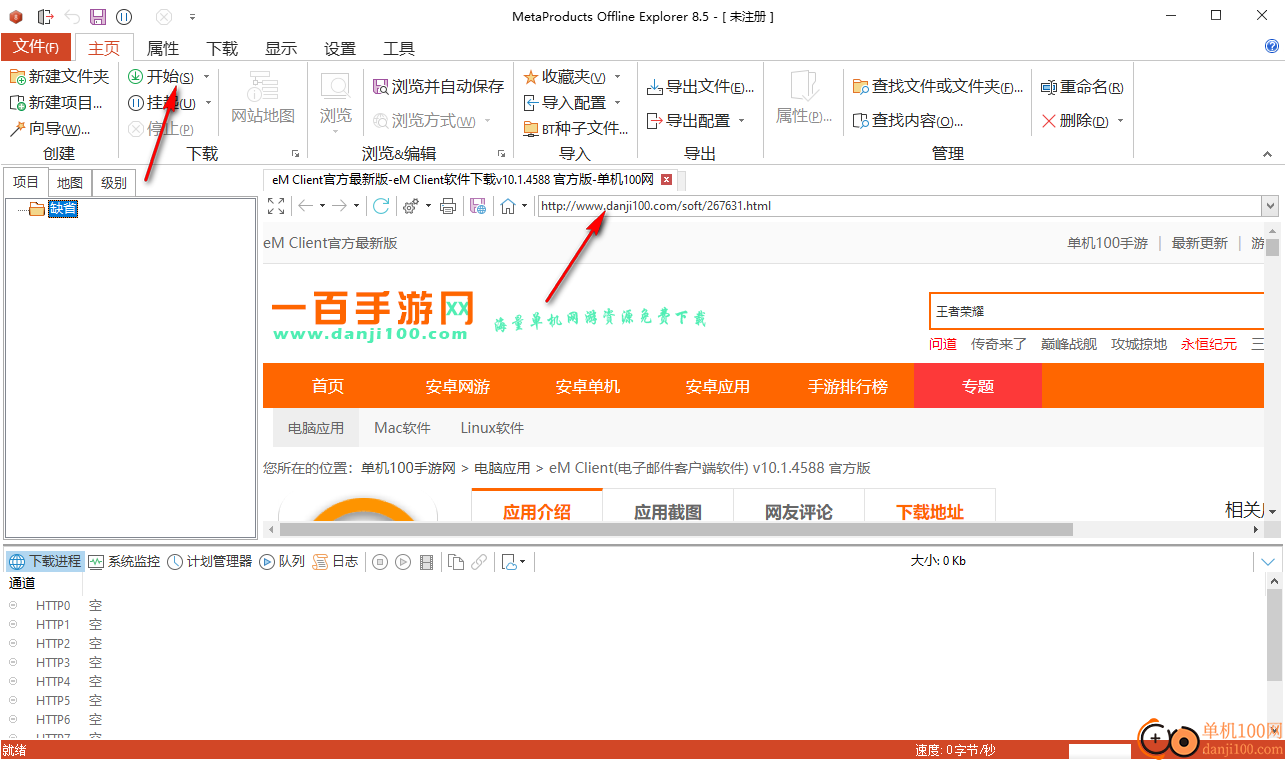Image resolution: width=1286 pixels, height=760 pixels.
Task: Click the red X 删除(D) Delete button
Action: pos(1075,121)
